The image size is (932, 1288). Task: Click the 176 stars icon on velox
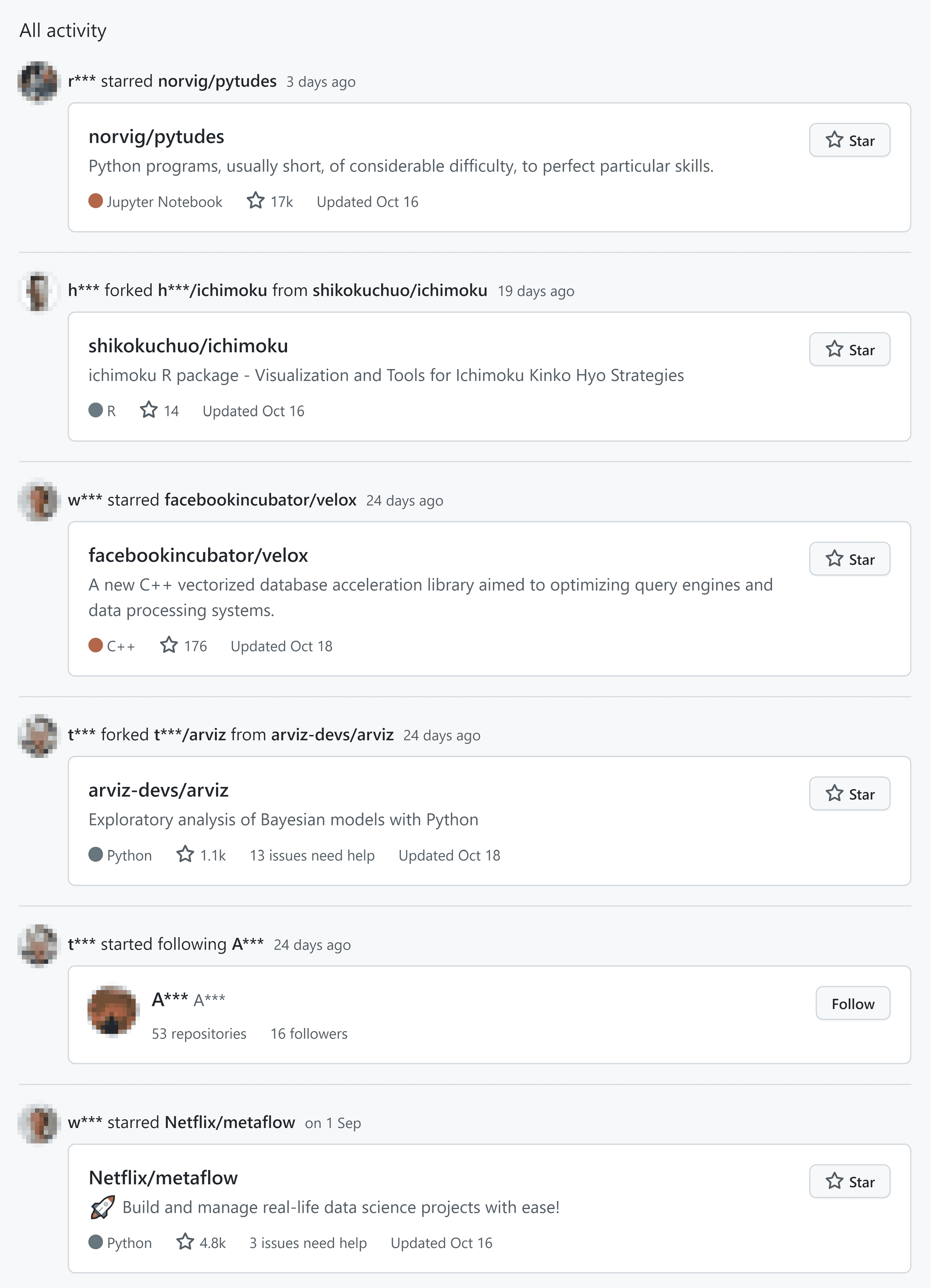[169, 645]
